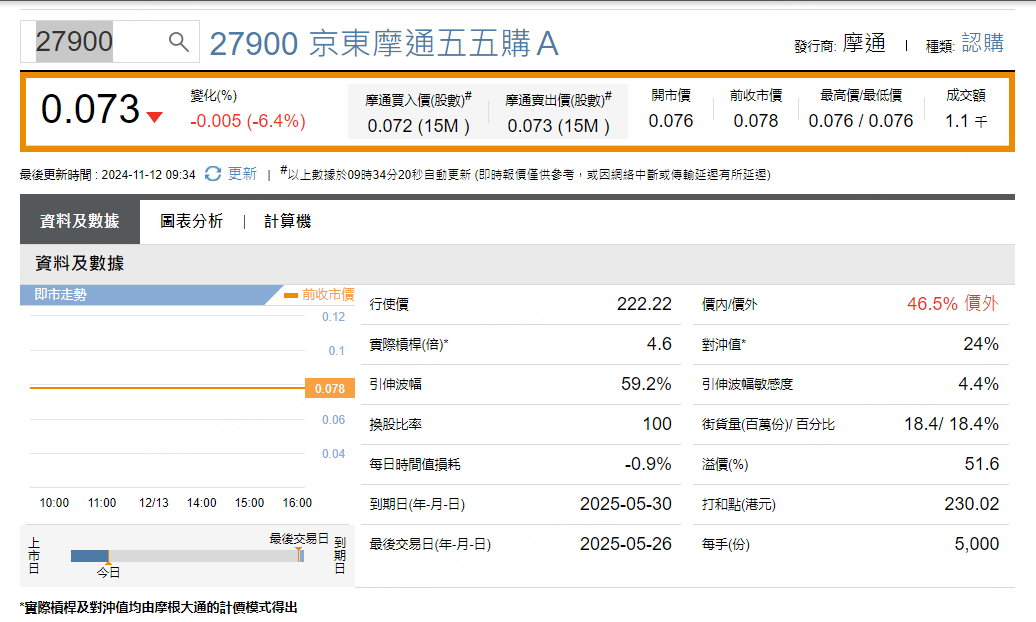Click the refresh circular arrows icon

click(213, 174)
